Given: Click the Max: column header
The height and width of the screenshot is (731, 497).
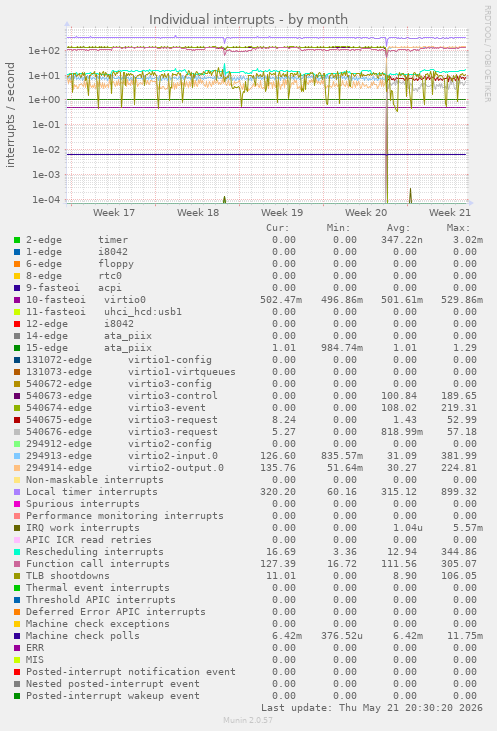Looking at the screenshot, I should tap(458, 228).
